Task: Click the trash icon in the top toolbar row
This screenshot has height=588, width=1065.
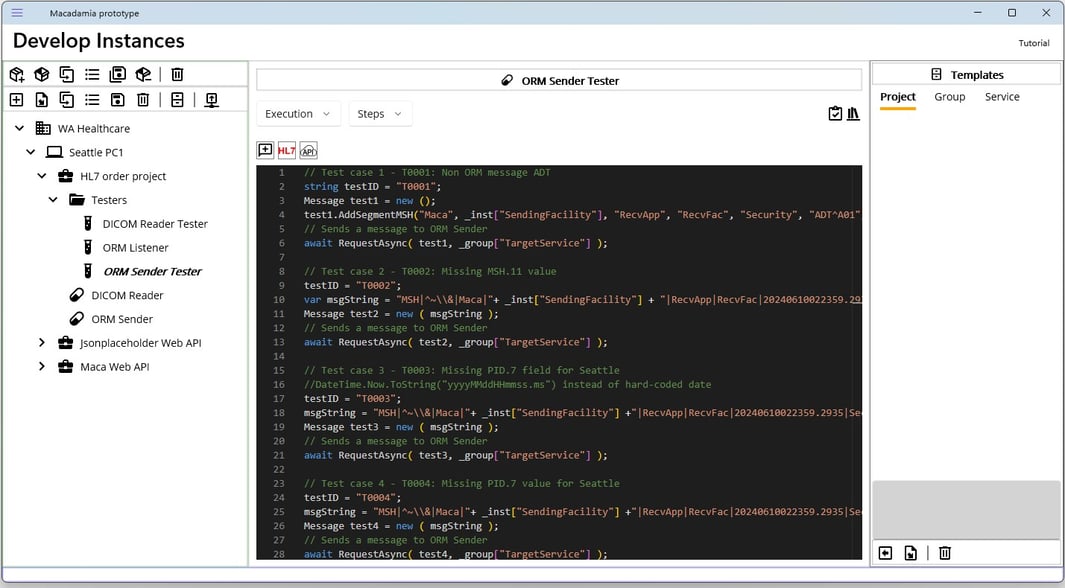Action: tap(177, 74)
